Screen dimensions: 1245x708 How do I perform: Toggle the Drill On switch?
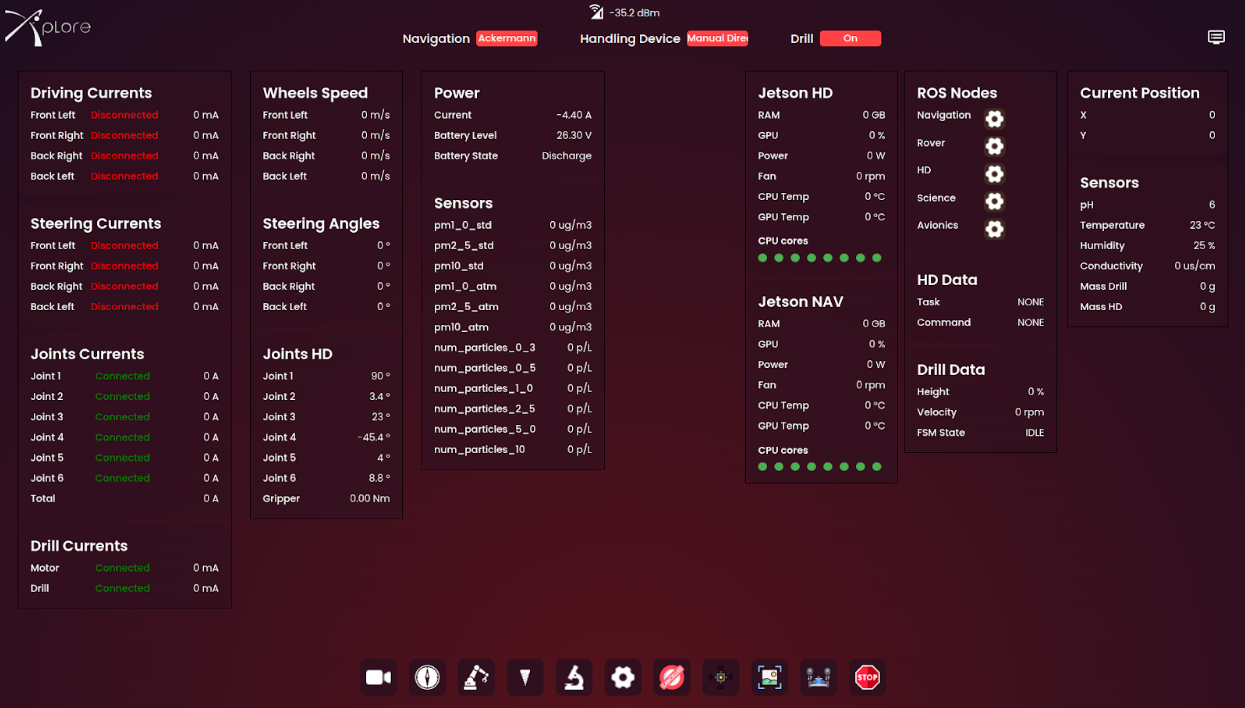tap(850, 39)
